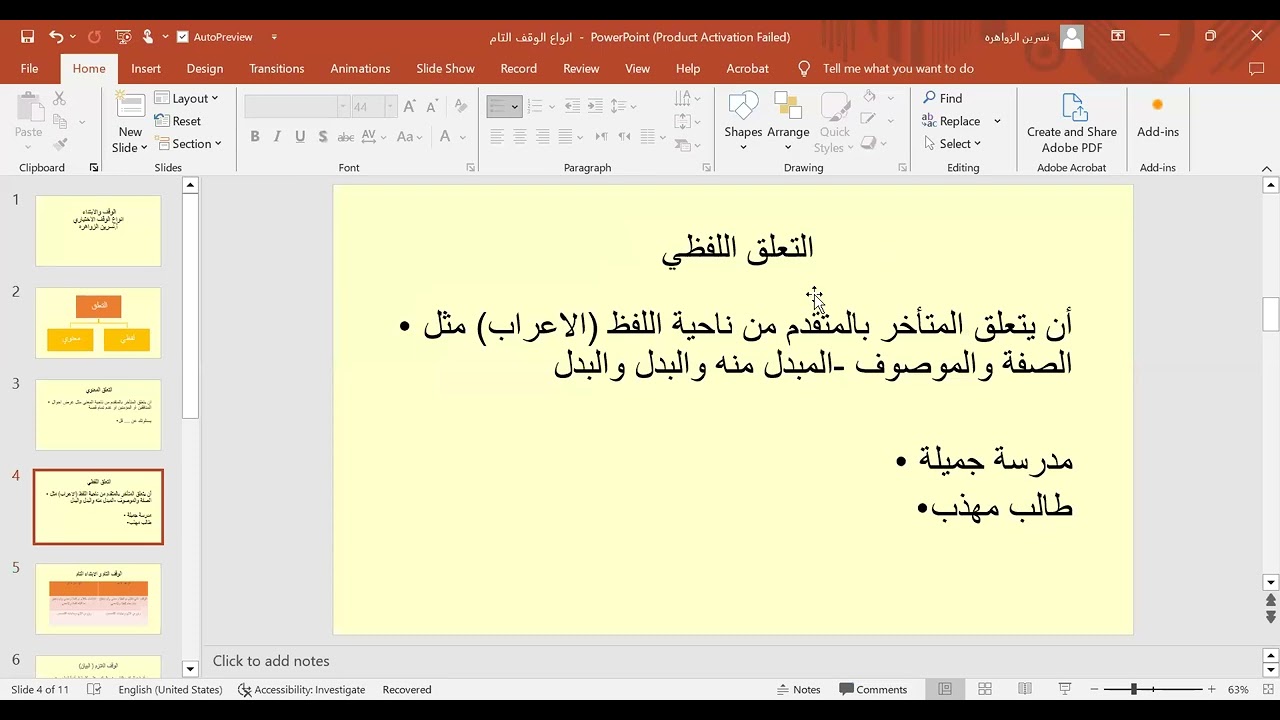Align text left
The height and width of the screenshot is (720, 1280).
497,137
